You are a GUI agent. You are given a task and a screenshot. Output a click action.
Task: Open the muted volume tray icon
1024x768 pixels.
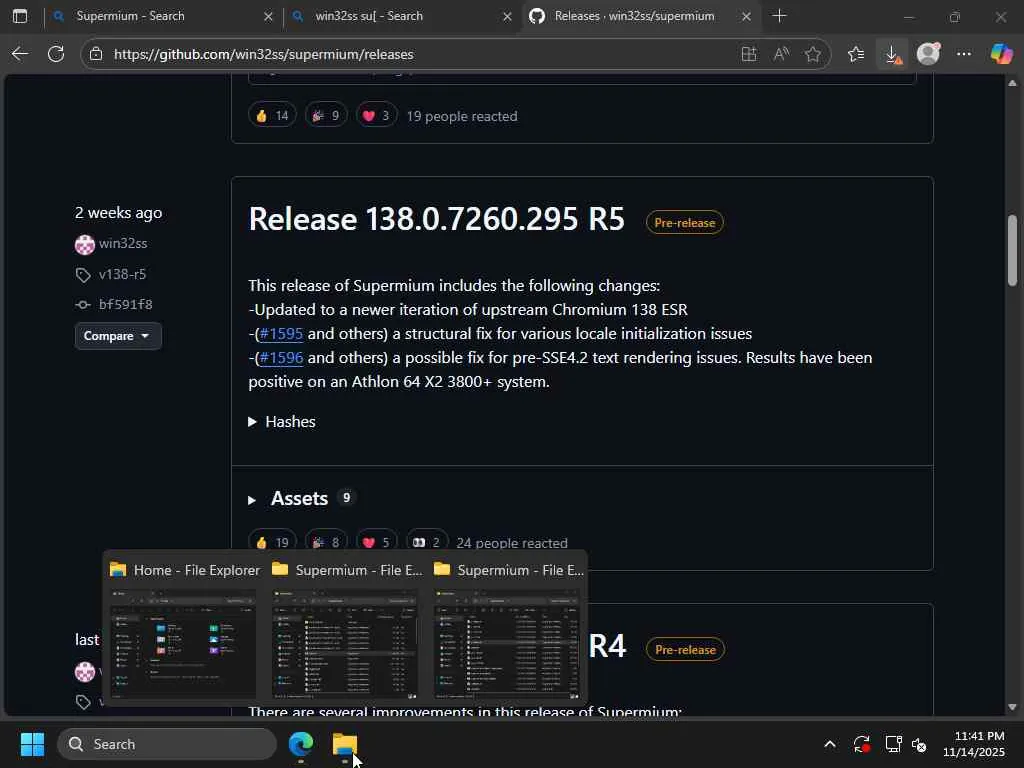[919, 744]
